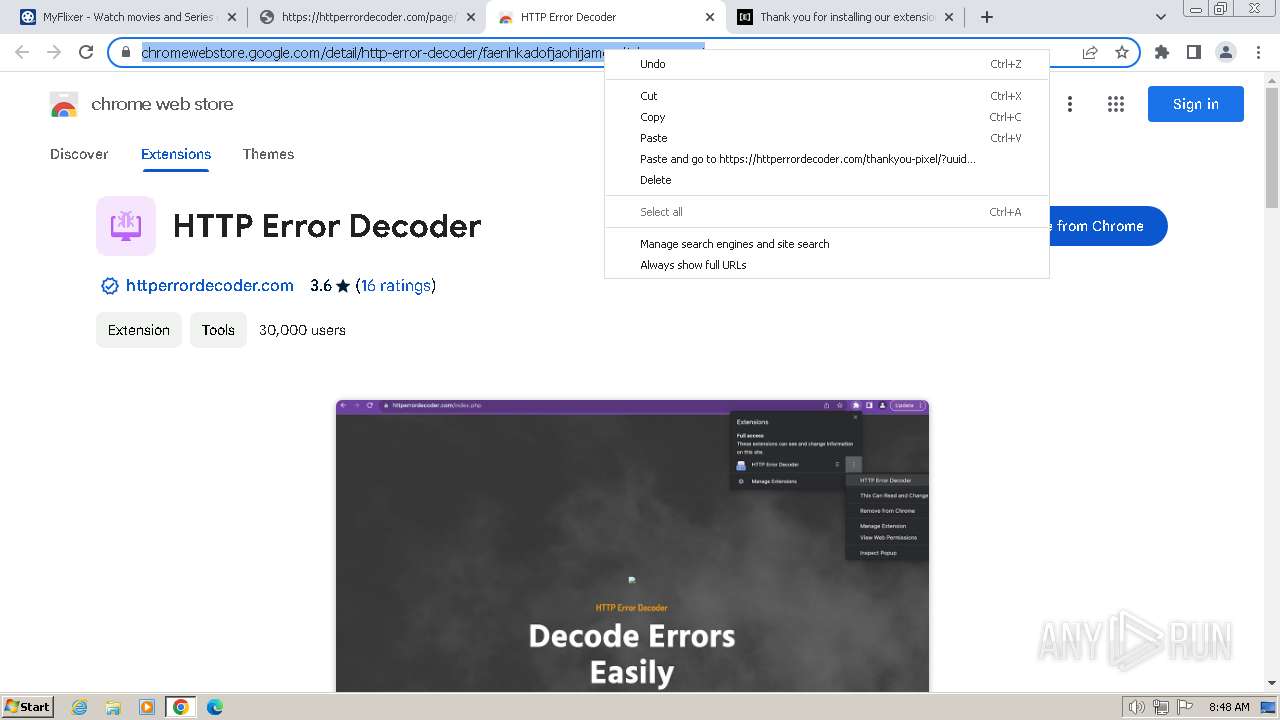Choose Delete in the context menu

click(x=827, y=180)
